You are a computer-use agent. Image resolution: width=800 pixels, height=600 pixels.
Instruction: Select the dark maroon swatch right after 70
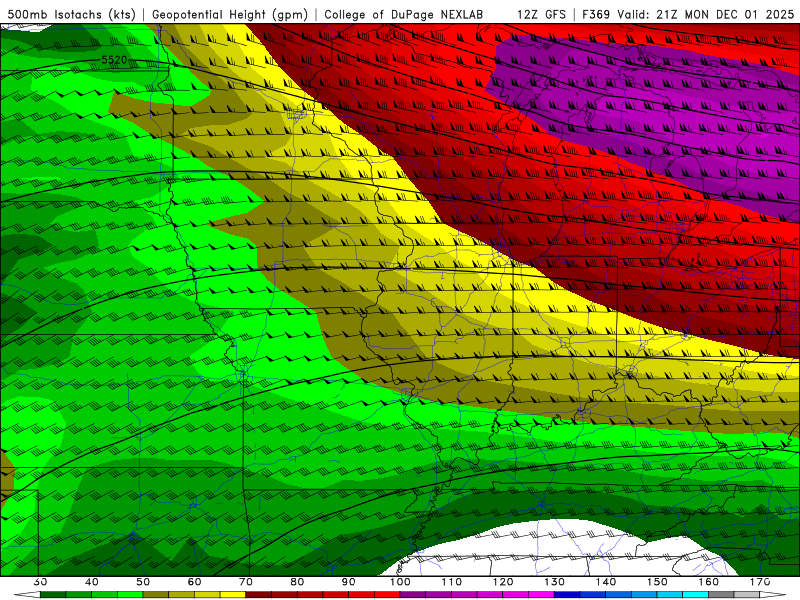pos(259,594)
